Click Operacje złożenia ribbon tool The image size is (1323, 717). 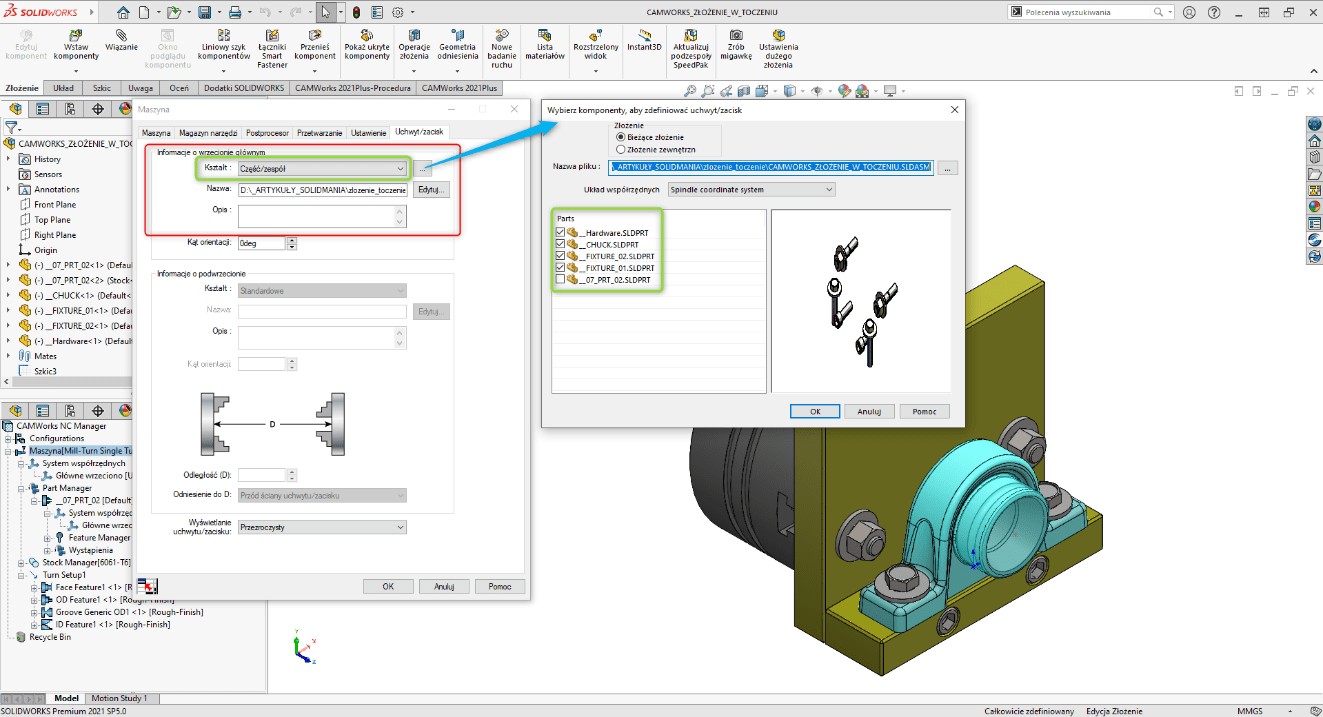[x=413, y=47]
